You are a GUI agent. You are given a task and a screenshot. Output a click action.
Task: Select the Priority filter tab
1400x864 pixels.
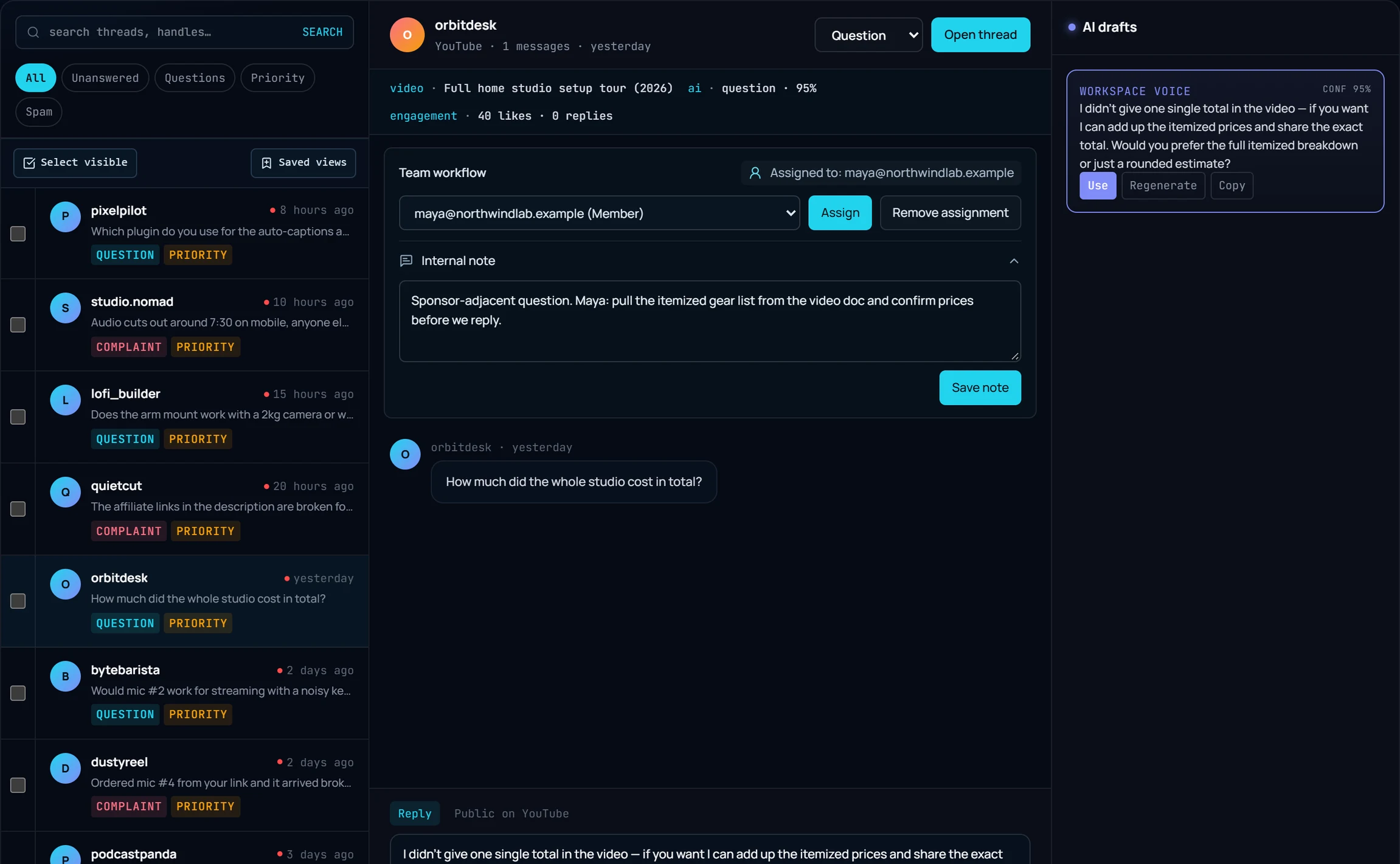[277, 78]
